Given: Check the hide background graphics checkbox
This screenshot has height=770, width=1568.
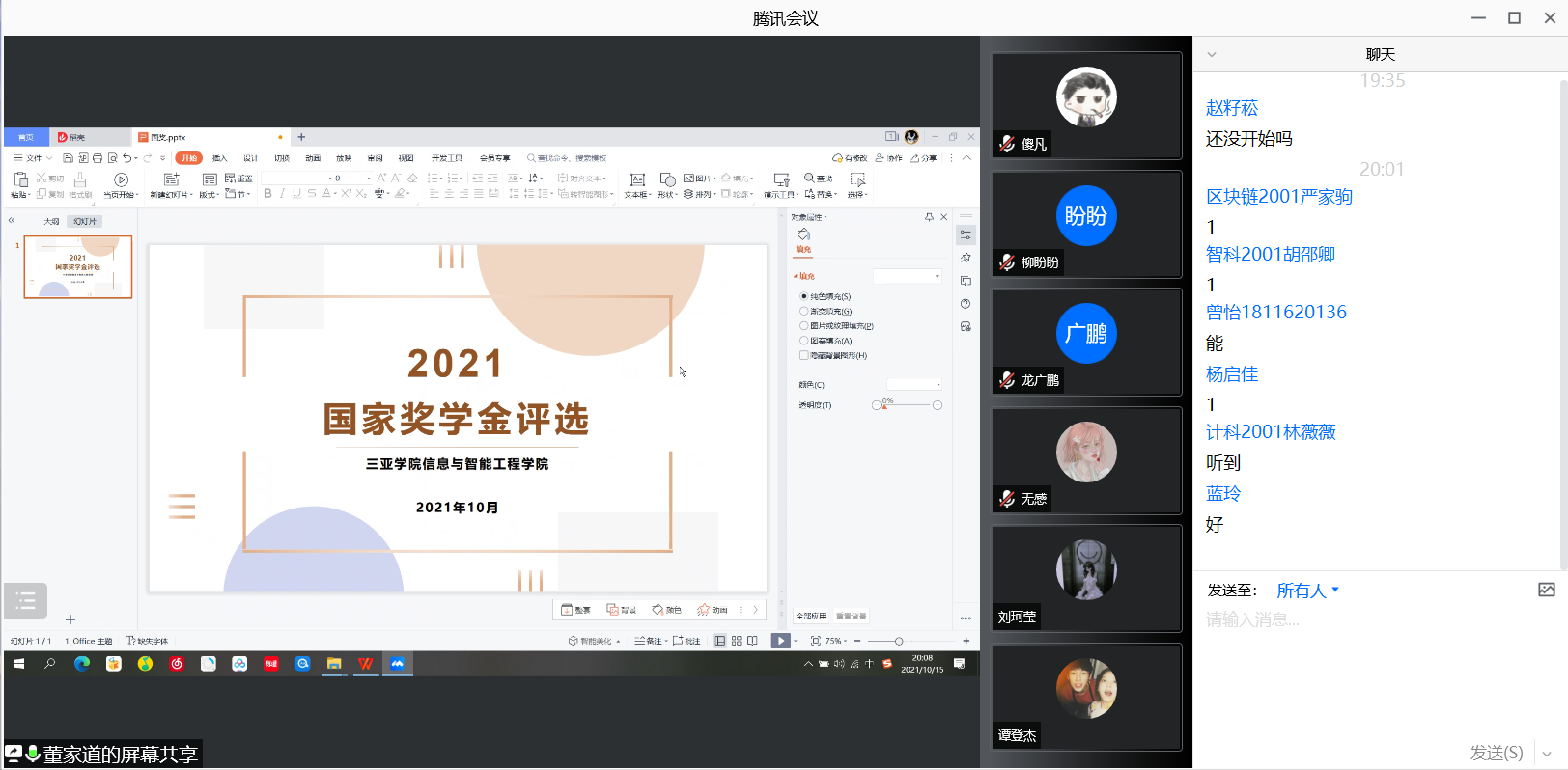Looking at the screenshot, I should tap(803, 355).
